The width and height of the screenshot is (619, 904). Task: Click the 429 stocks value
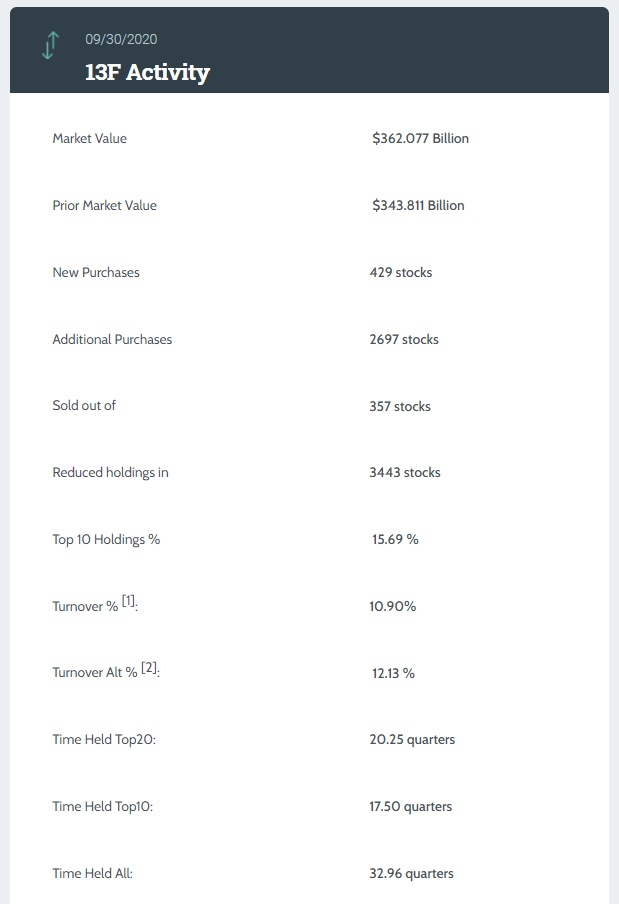[x=401, y=272]
